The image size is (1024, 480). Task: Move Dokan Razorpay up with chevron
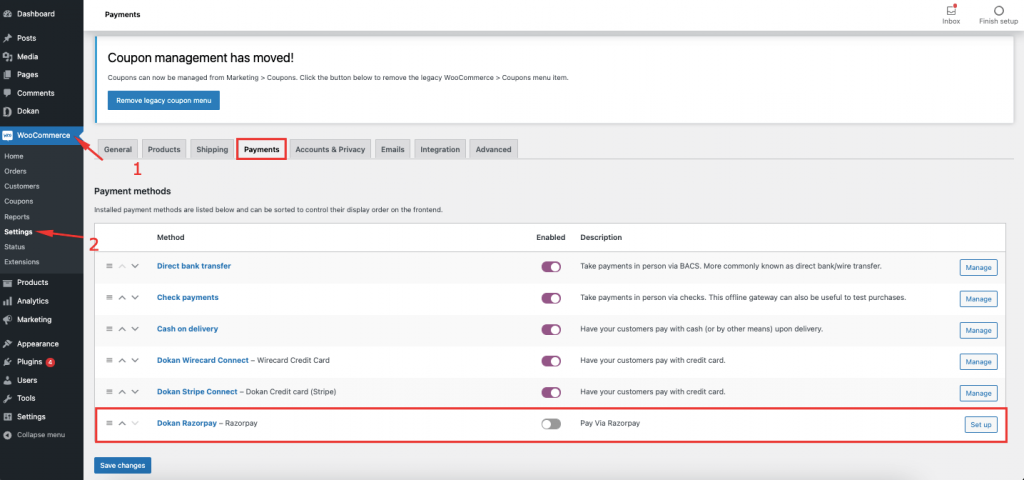(x=122, y=424)
